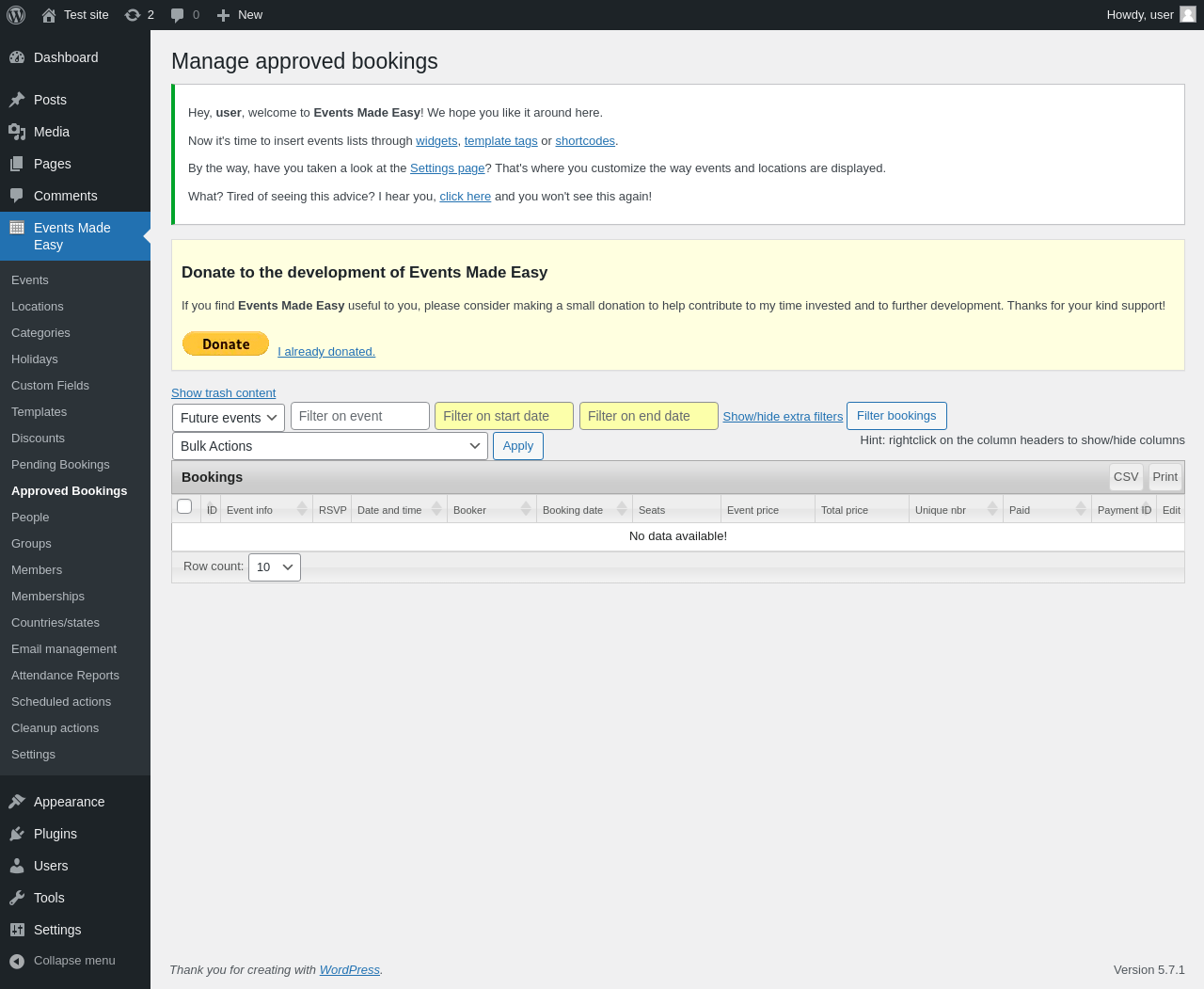Click the plus New icon in admin bar
The height and width of the screenshot is (989, 1204).
point(223,15)
